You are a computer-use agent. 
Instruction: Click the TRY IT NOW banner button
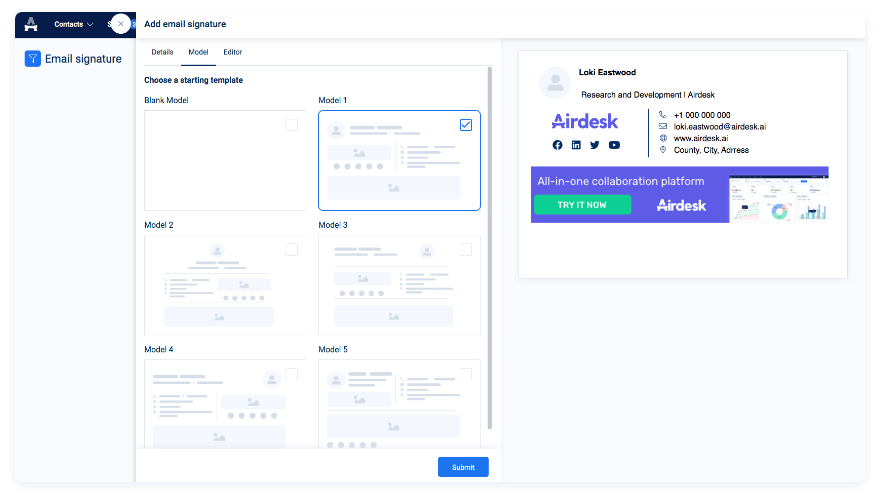click(582, 205)
